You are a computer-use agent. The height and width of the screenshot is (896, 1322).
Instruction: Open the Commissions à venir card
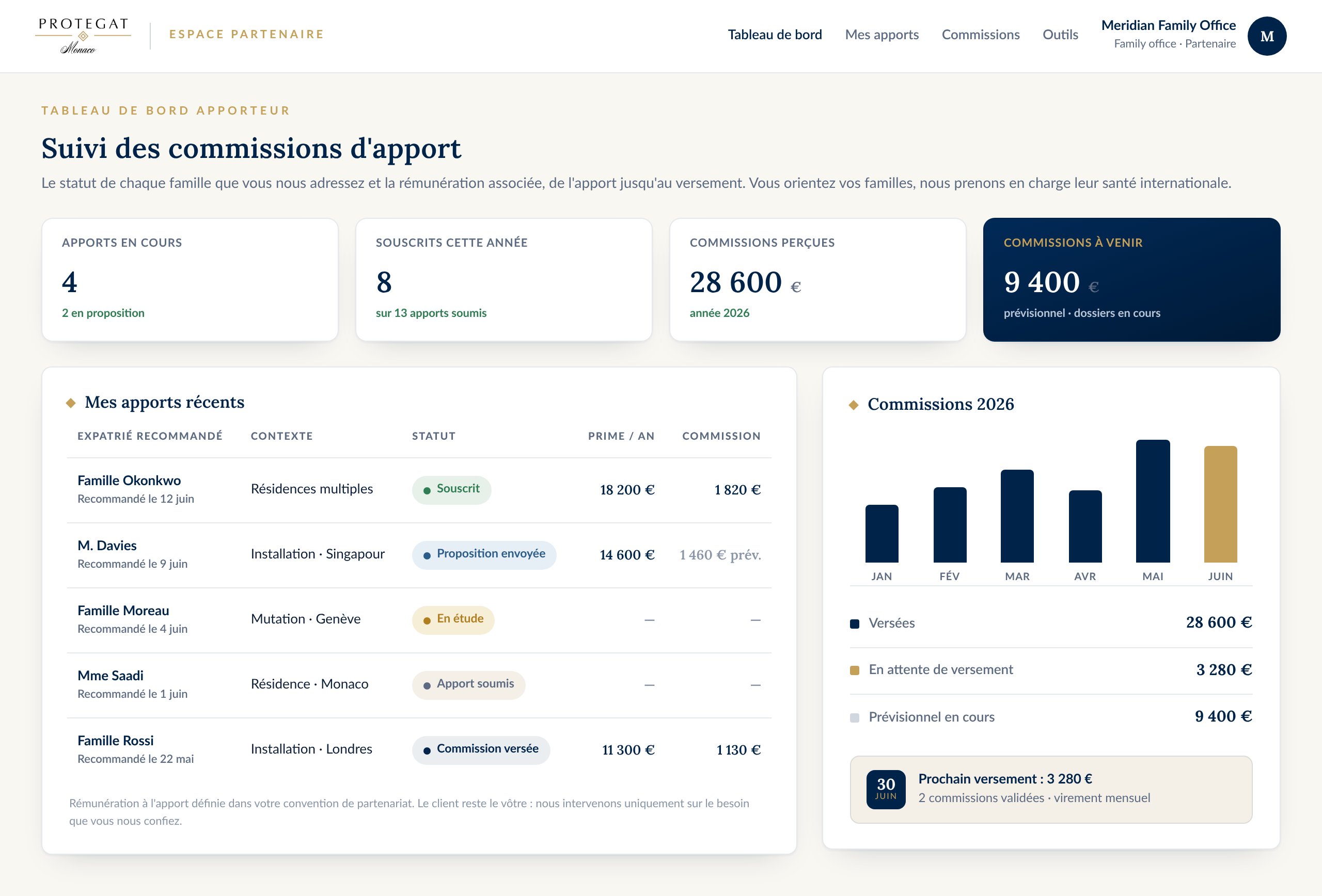[1131, 280]
